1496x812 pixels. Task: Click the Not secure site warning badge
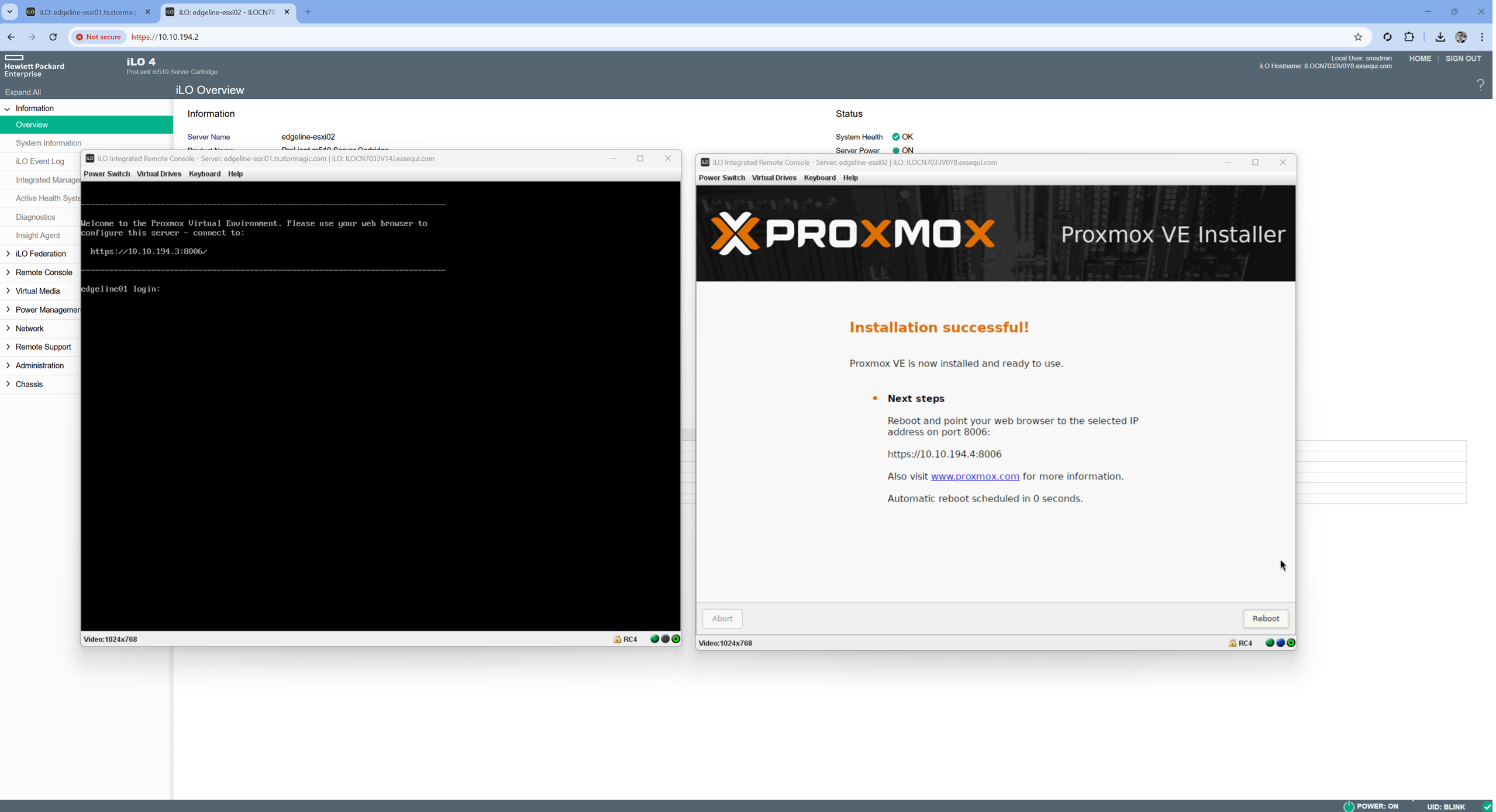(98, 37)
